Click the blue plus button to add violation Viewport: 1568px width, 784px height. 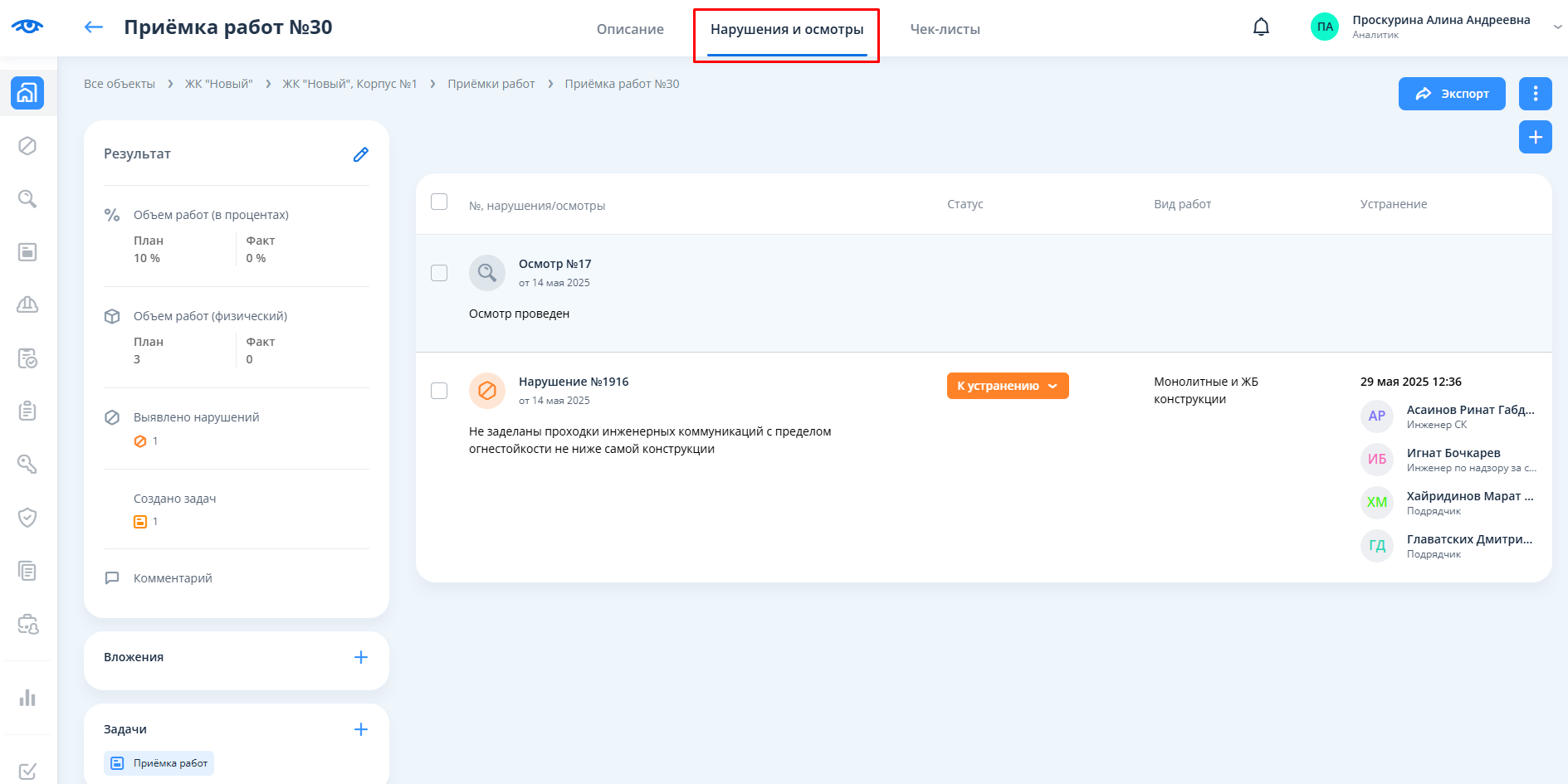coord(1535,137)
